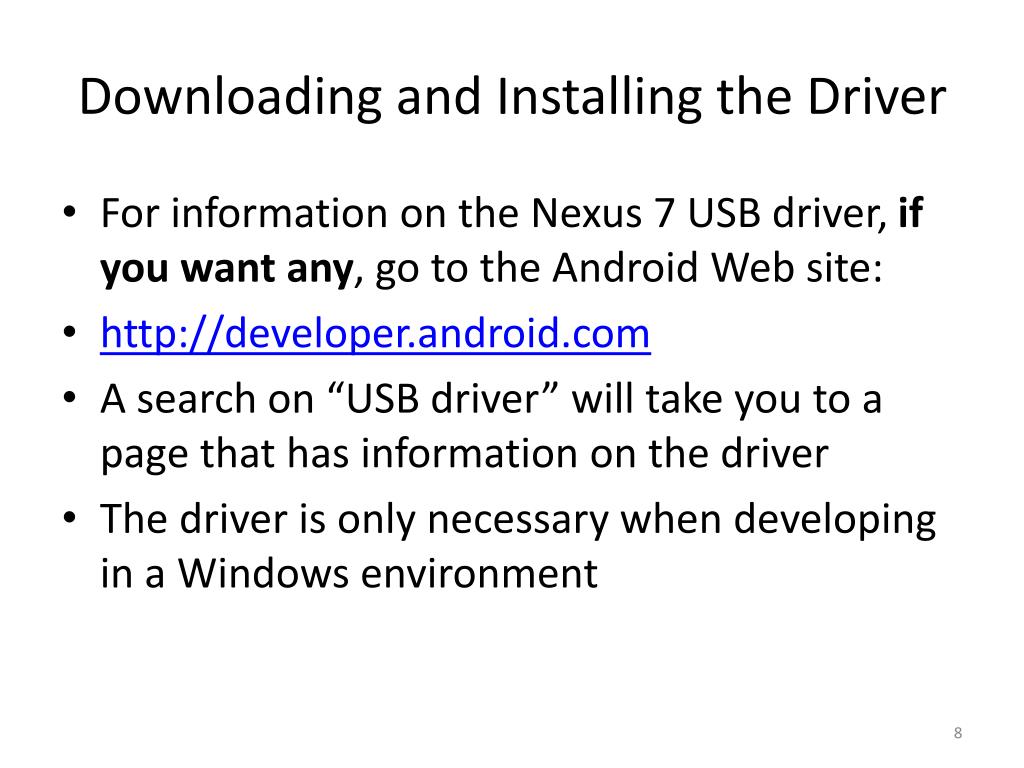Image resolution: width=1024 pixels, height=768 pixels.
Task: Click the word "Downloading" in the title
Action: 230,98
